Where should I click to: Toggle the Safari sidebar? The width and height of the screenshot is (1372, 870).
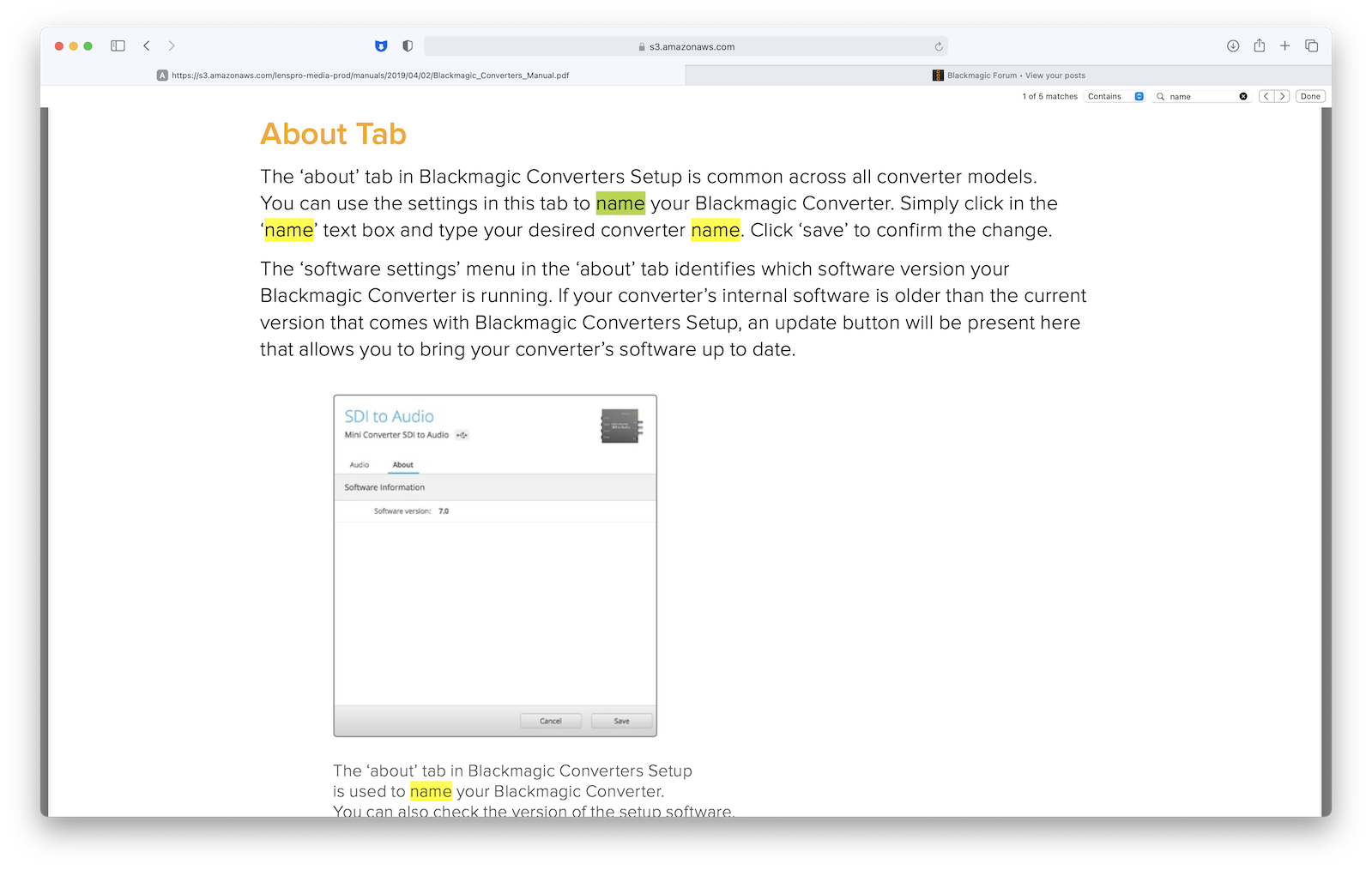click(118, 46)
